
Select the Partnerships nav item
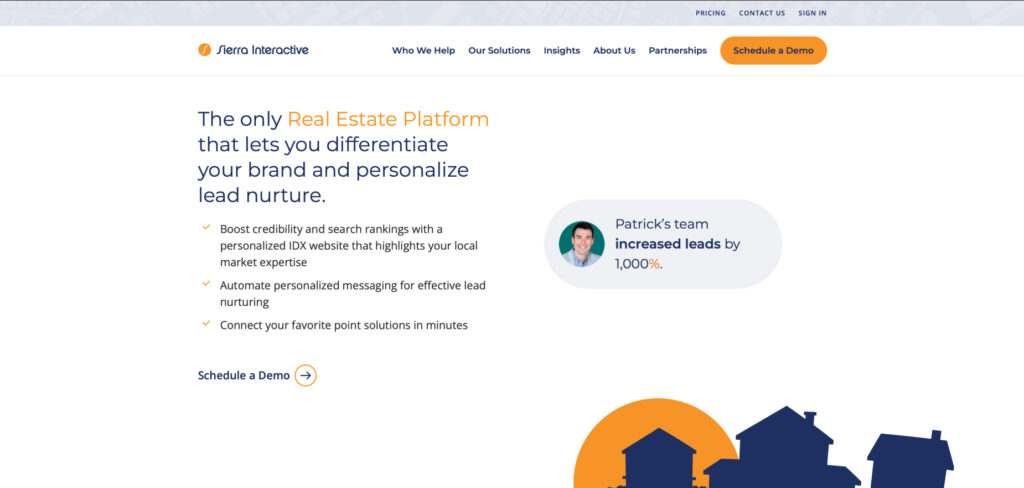click(x=677, y=50)
